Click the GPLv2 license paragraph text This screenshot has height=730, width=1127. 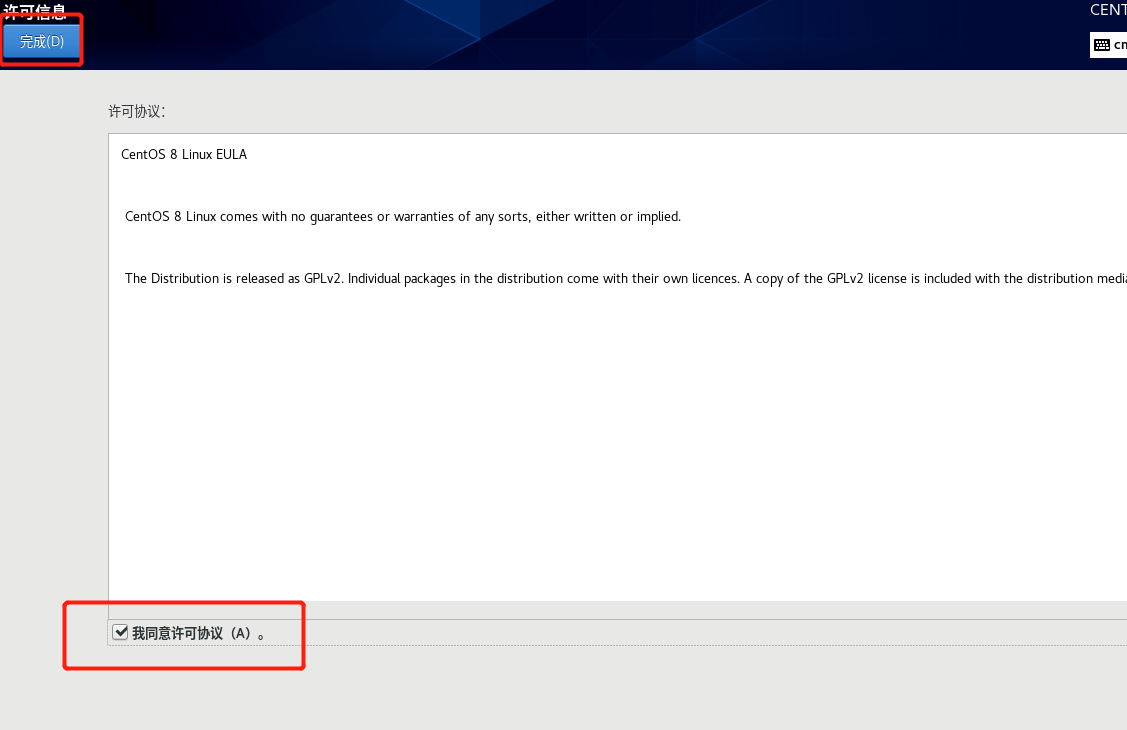pos(500,278)
